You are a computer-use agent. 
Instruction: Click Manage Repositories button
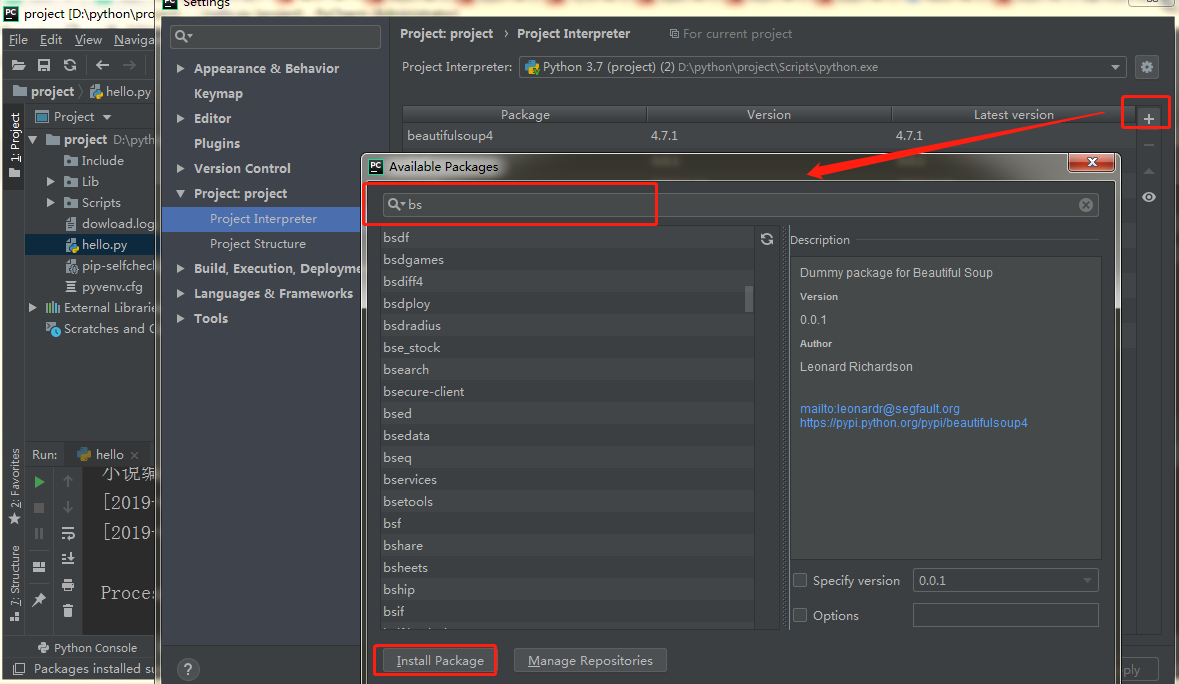click(x=590, y=661)
